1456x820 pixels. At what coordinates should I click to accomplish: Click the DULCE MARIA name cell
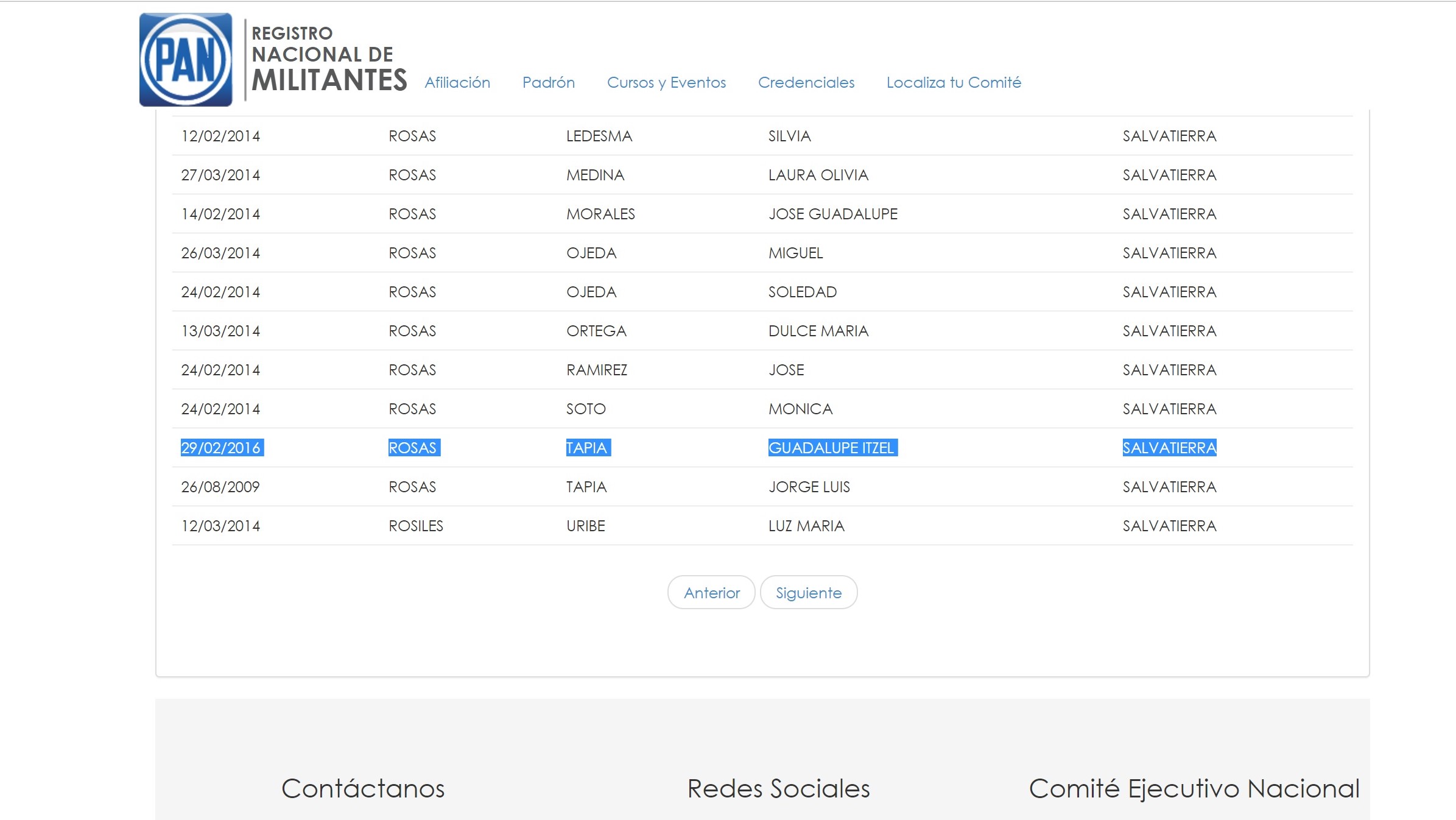[x=818, y=331]
